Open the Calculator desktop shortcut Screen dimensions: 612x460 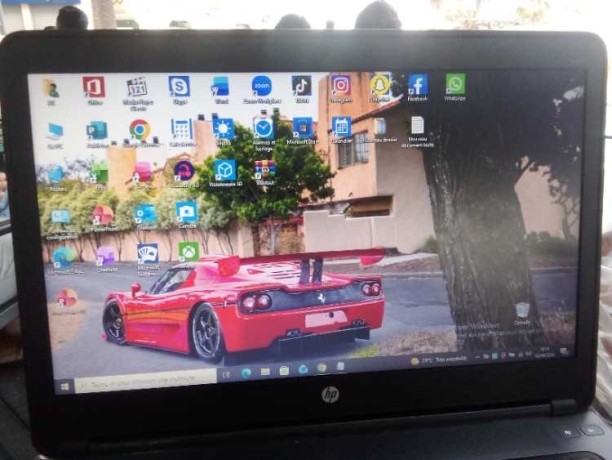pyautogui.click(x=182, y=133)
